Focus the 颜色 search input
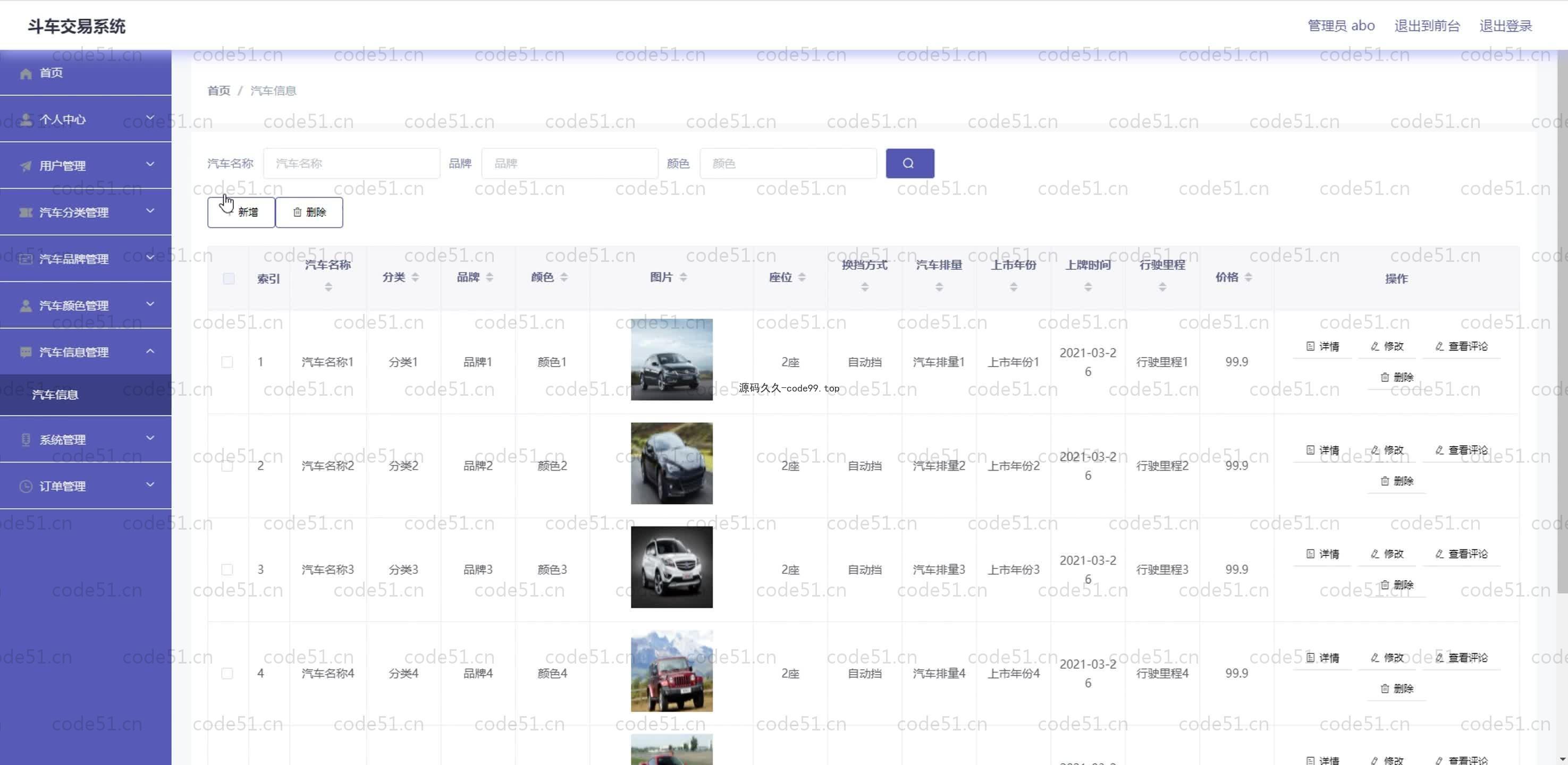The width and height of the screenshot is (1568, 765). (788, 163)
